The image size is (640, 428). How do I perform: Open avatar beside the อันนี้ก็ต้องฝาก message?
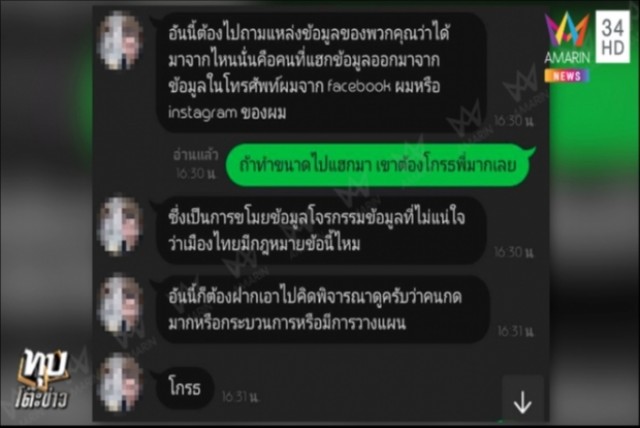coord(120,304)
